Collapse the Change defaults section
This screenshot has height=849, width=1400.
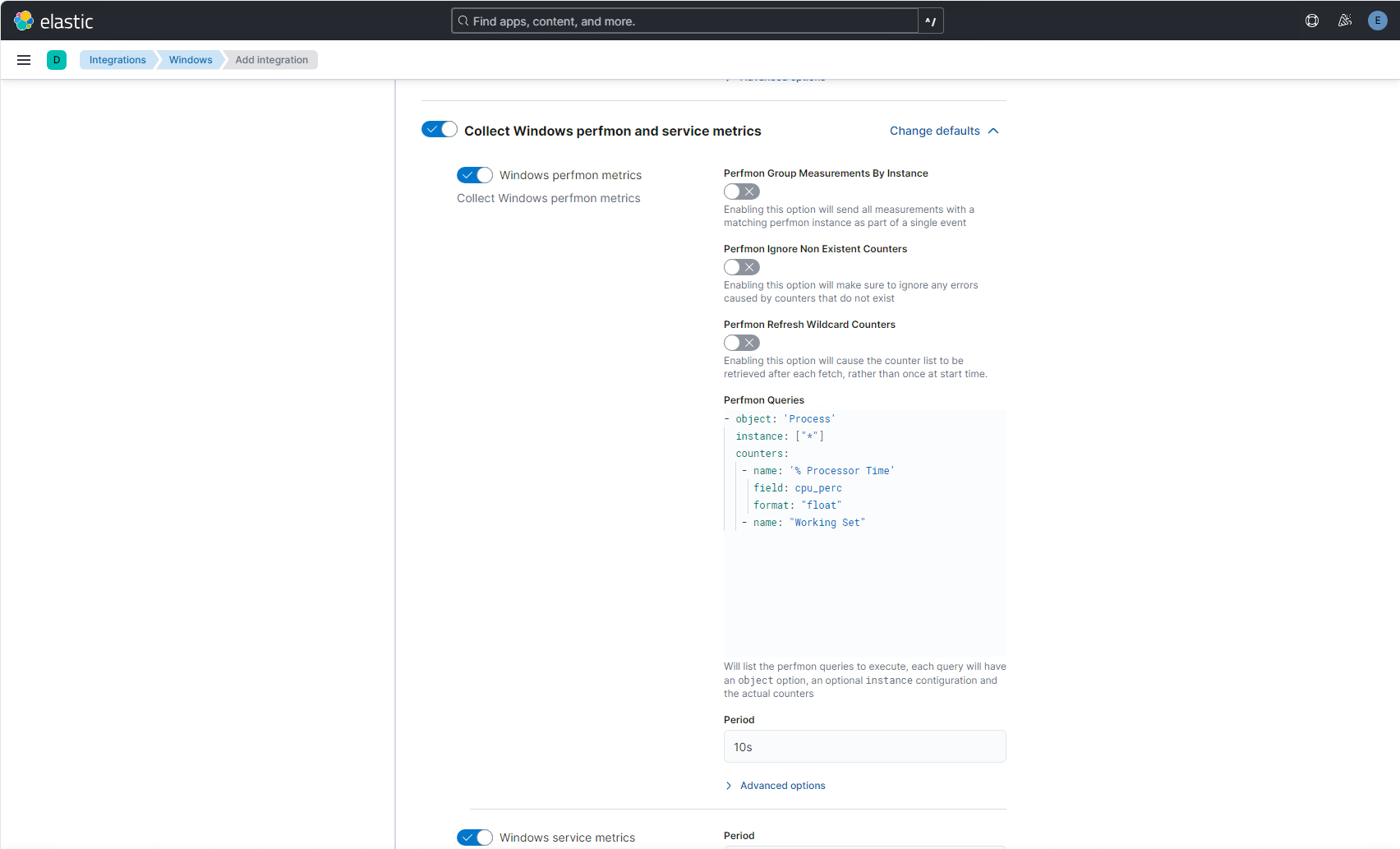tap(944, 131)
